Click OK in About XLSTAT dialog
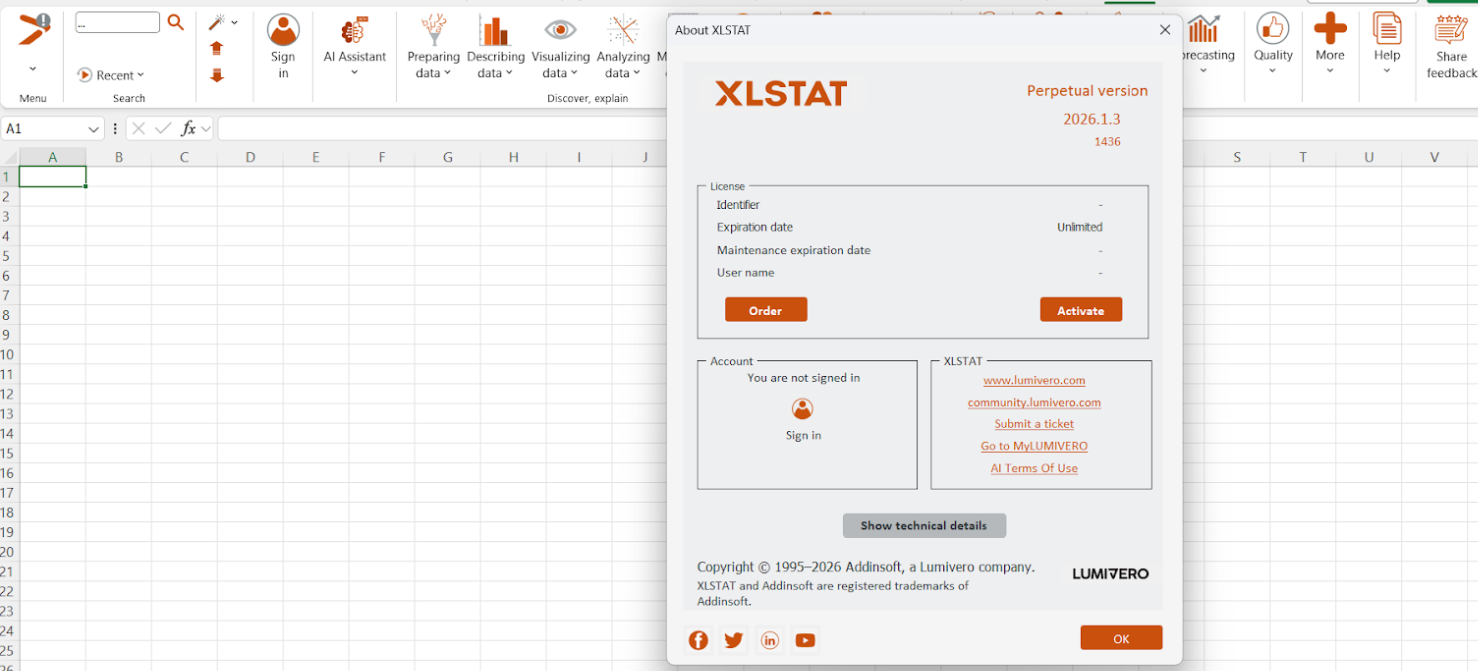Image resolution: width=1478 pixels, height=671 pixels. (x=1121, y=638)
